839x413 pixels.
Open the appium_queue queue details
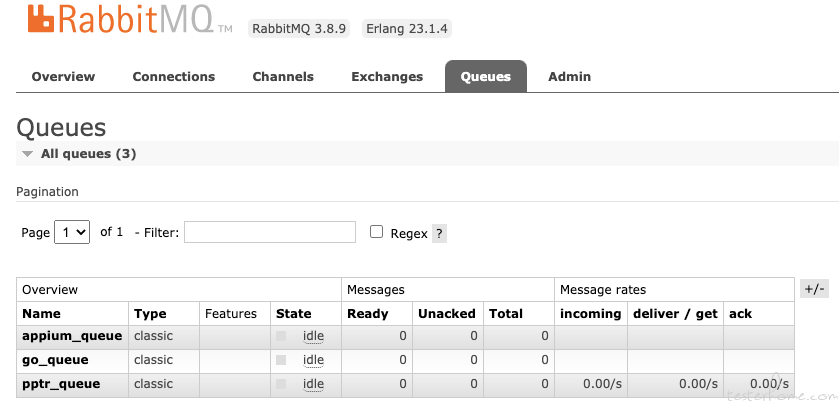(x=72, y=336)
